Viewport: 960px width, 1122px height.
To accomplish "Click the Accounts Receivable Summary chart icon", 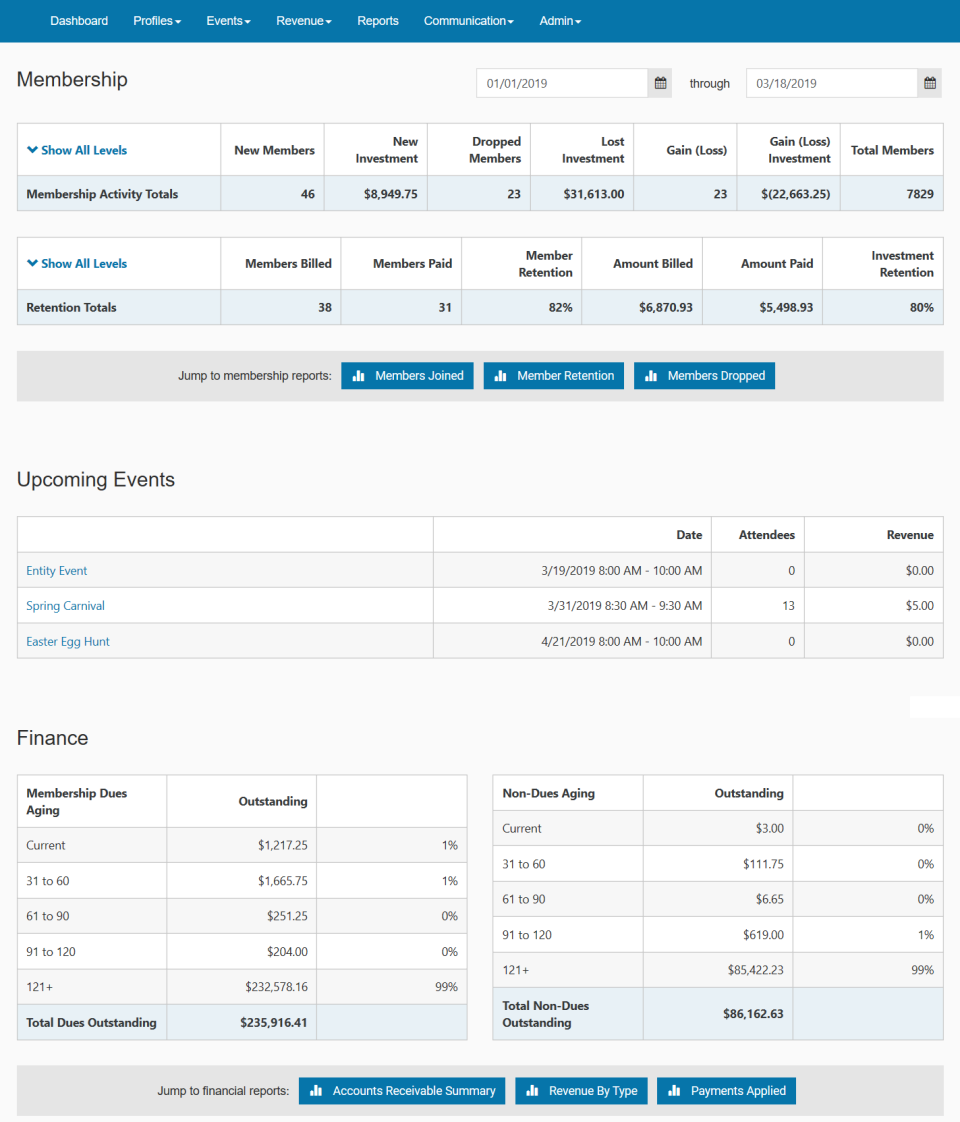I will coord(315,1090).
